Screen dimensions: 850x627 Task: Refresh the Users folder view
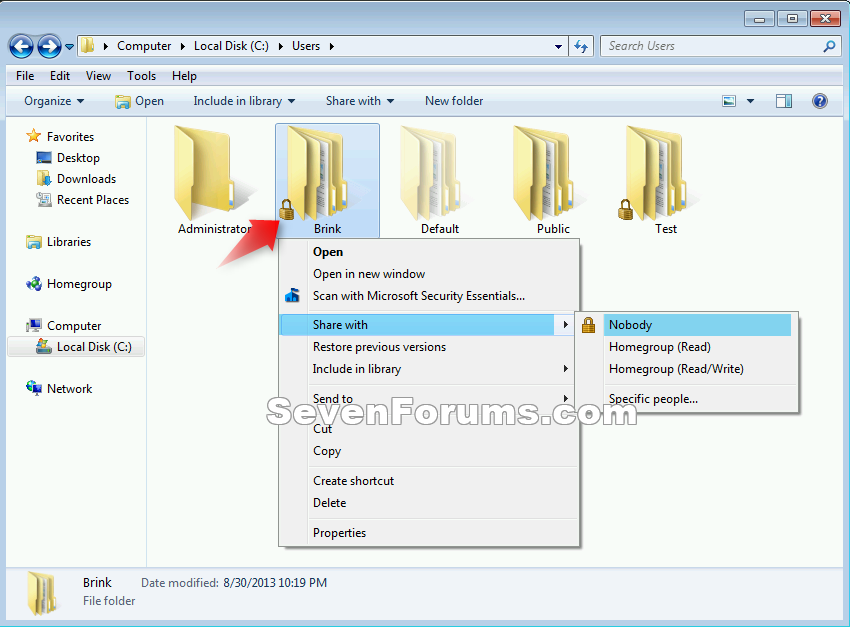point(581,46)
